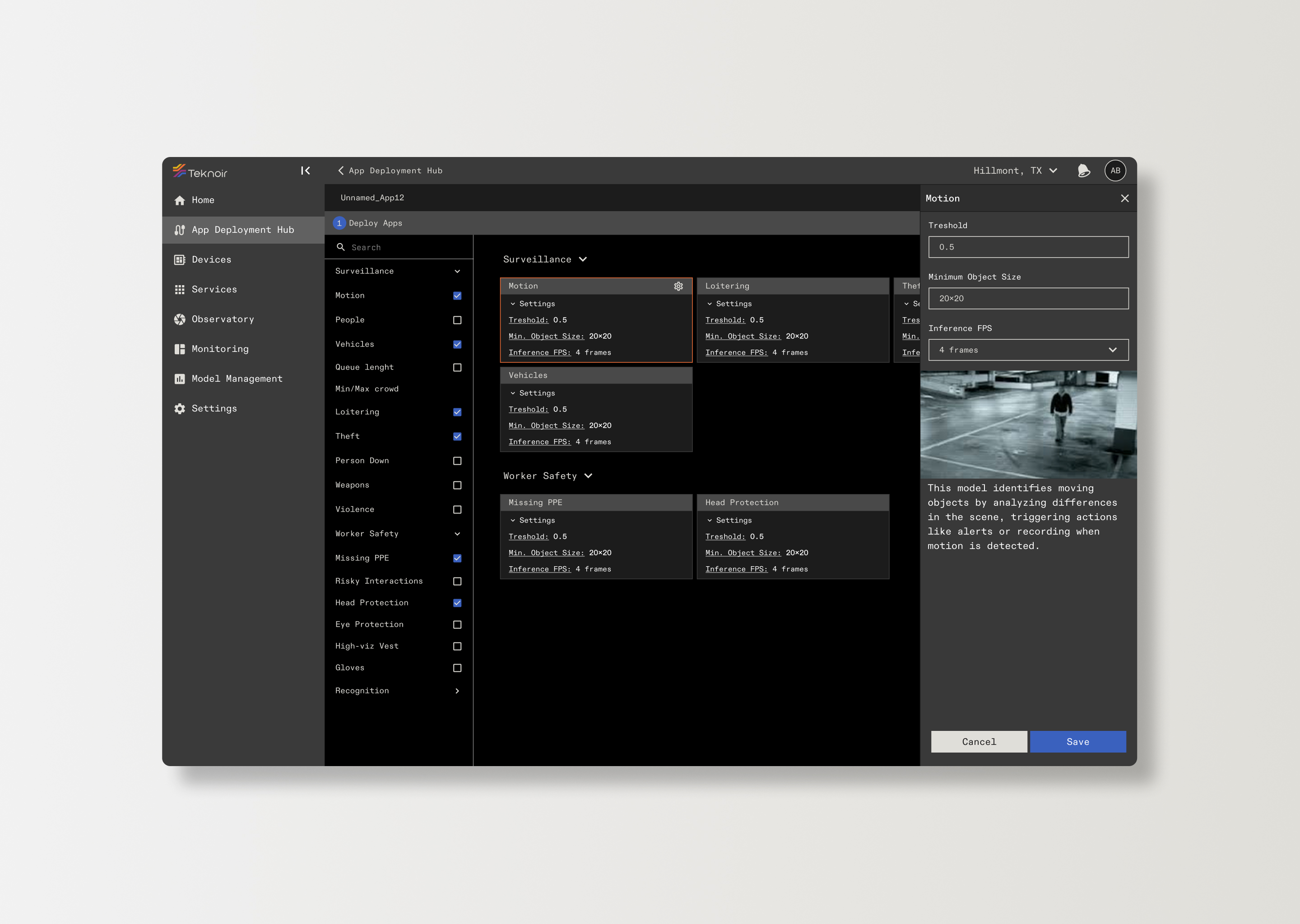Check the Risky Interactions checkbox
Viewport: 1300px width, 924px height.
(x=457, y=582)
